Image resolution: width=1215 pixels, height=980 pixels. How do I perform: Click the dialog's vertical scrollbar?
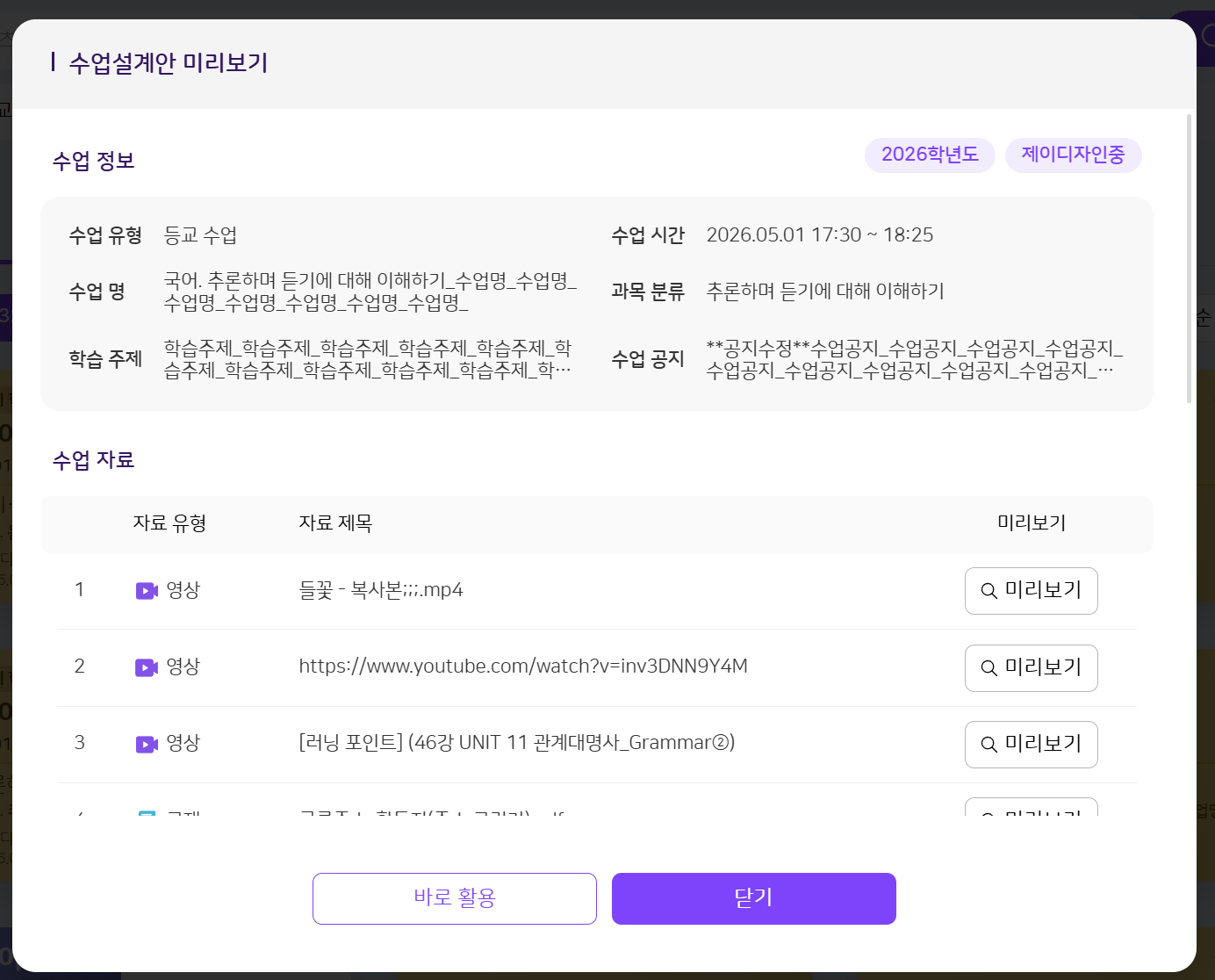point(1190,258)
